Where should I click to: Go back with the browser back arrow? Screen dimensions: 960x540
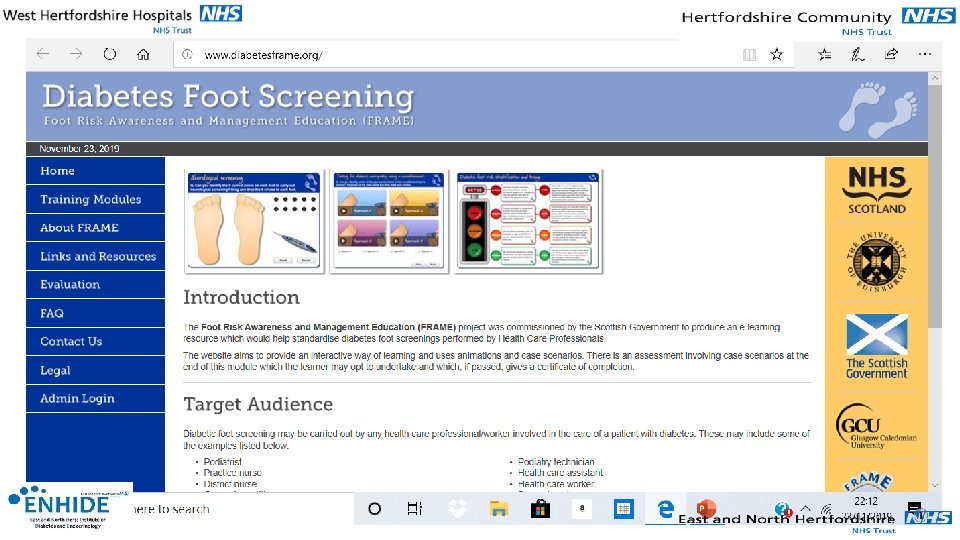pyautogui.click(x=43, y=54)
